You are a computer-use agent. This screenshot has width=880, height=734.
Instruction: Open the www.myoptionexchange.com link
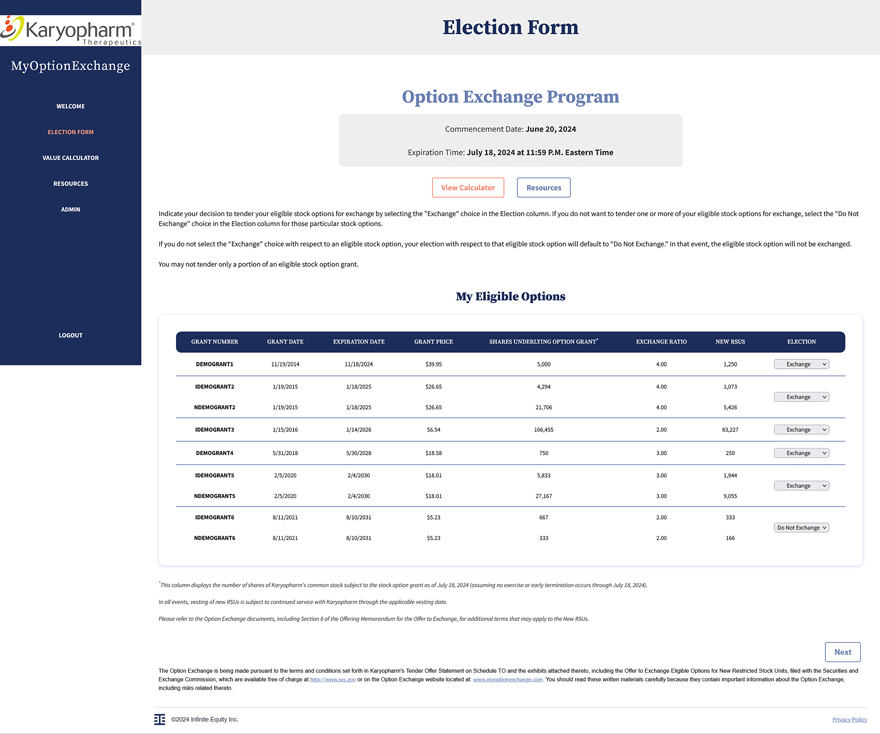[507, 679]
